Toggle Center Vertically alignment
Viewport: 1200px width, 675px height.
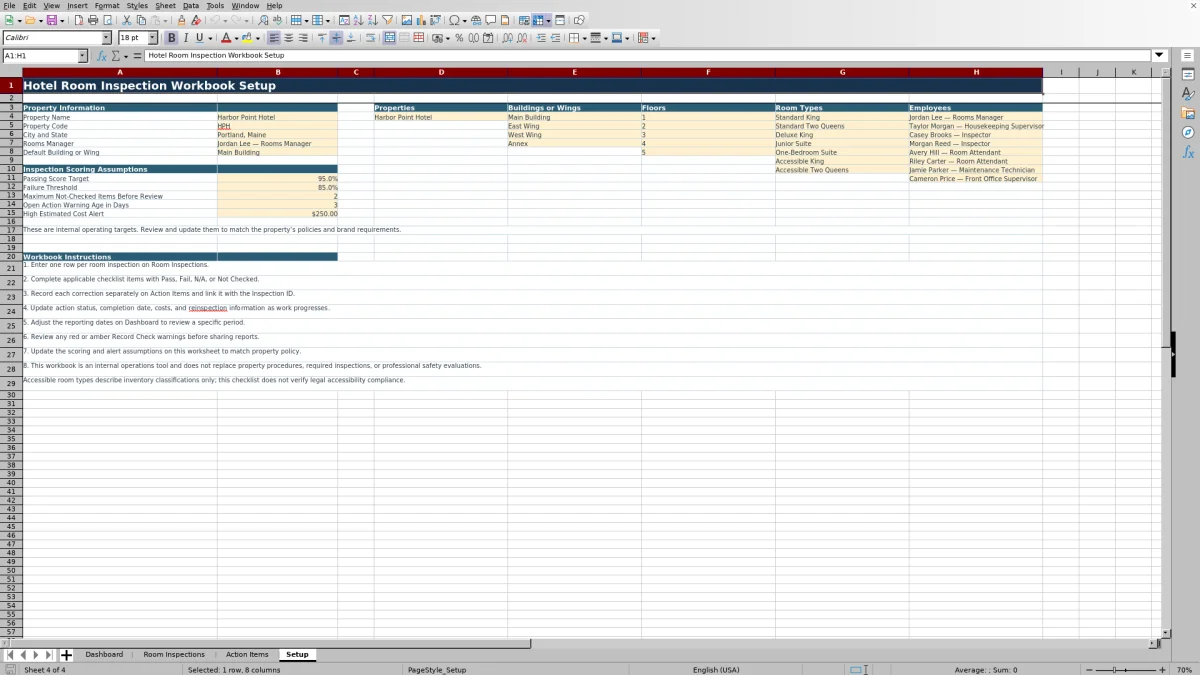336,38
